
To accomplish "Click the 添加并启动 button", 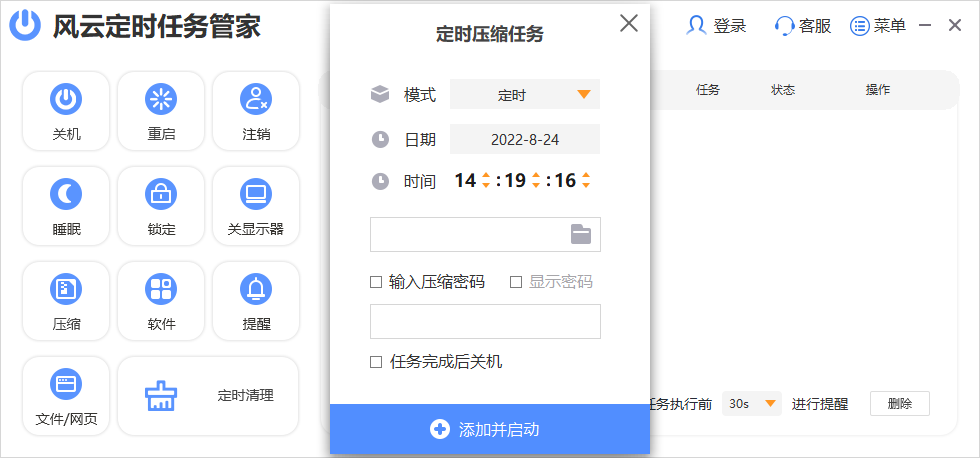I will point(490,429).
